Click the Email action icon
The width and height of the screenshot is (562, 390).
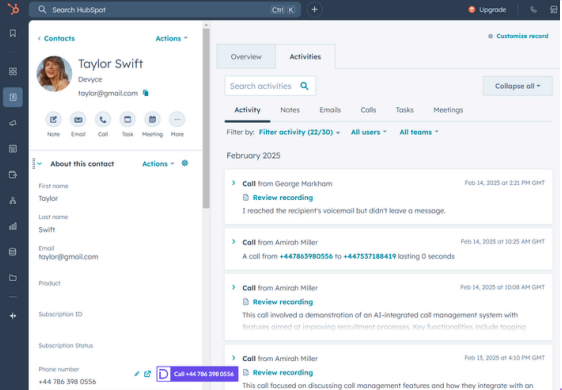78,120
